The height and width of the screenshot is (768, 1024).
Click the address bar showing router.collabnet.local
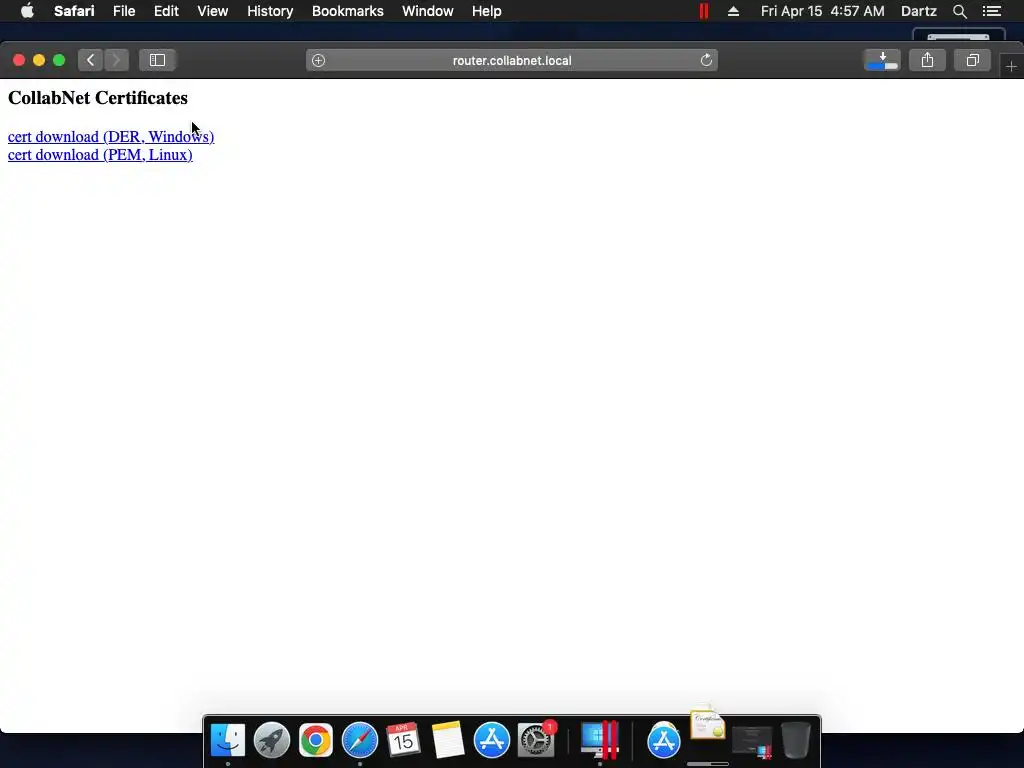point(512,60)
